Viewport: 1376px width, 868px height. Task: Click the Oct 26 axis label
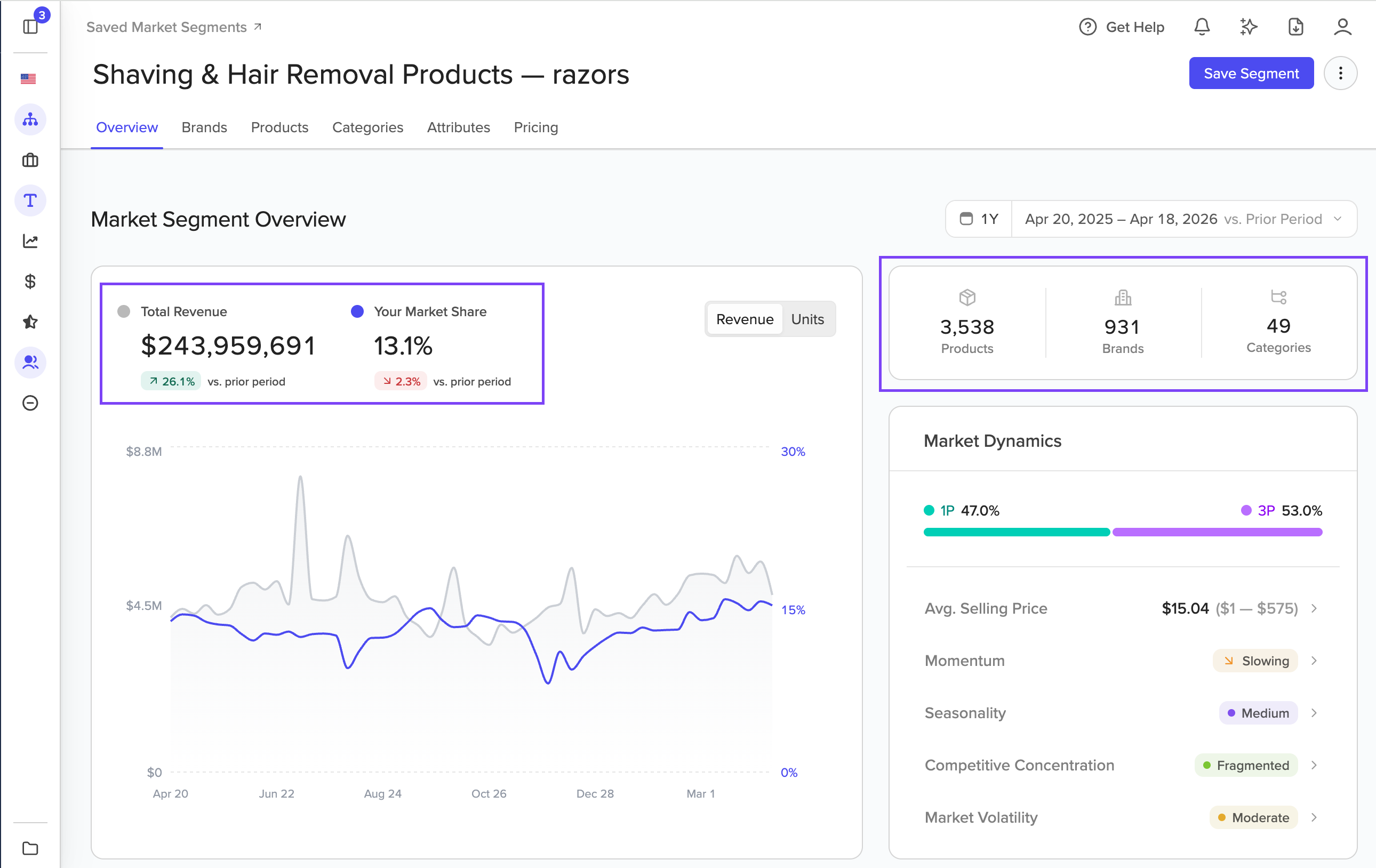tap(489, 794)
